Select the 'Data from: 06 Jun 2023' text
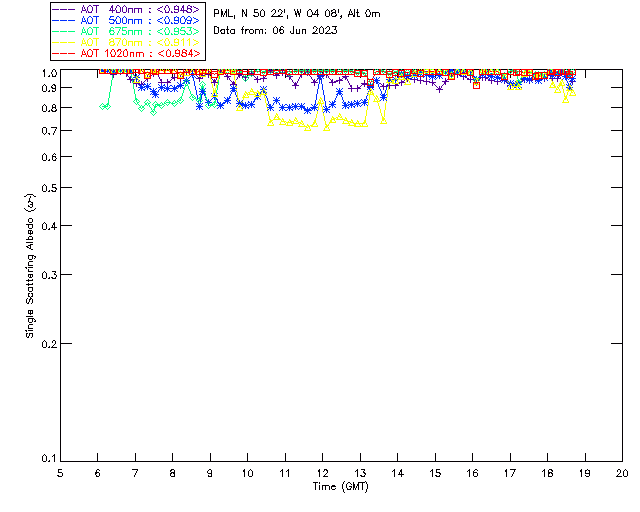The image size is (640, 512). click(x=275, y=31)
